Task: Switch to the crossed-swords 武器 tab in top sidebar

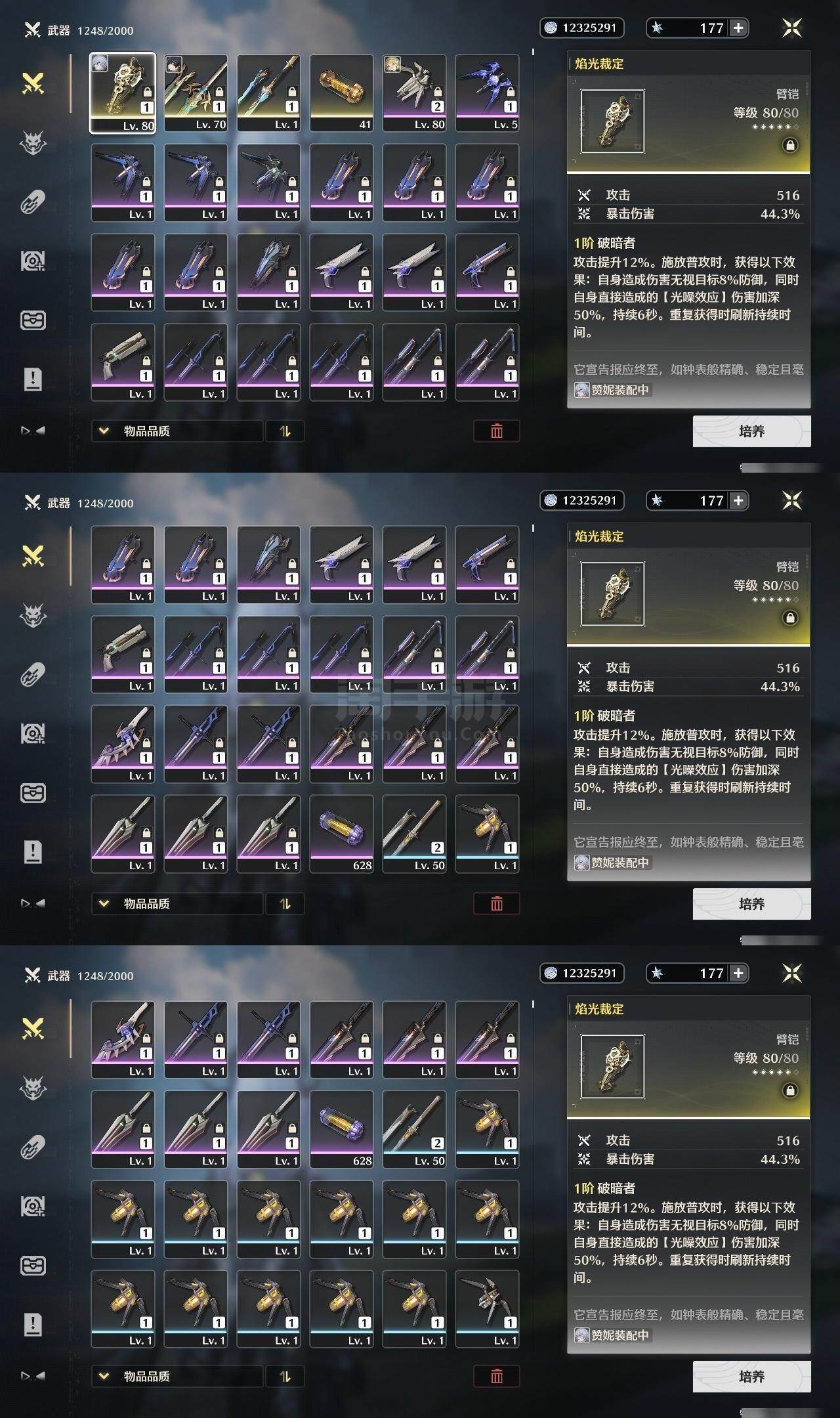Action: [x=33, y=83]
